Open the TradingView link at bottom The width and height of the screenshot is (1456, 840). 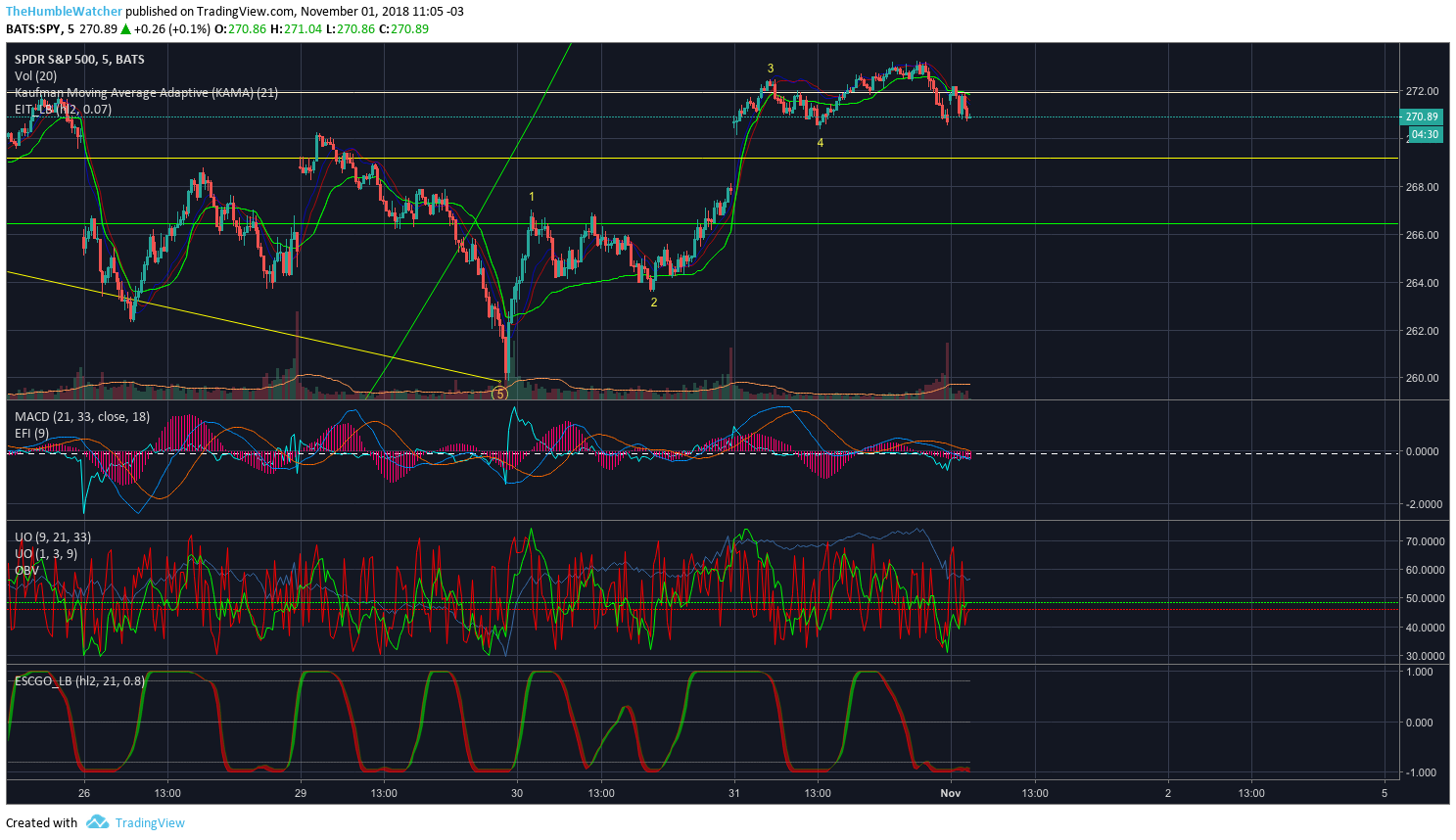150,822
